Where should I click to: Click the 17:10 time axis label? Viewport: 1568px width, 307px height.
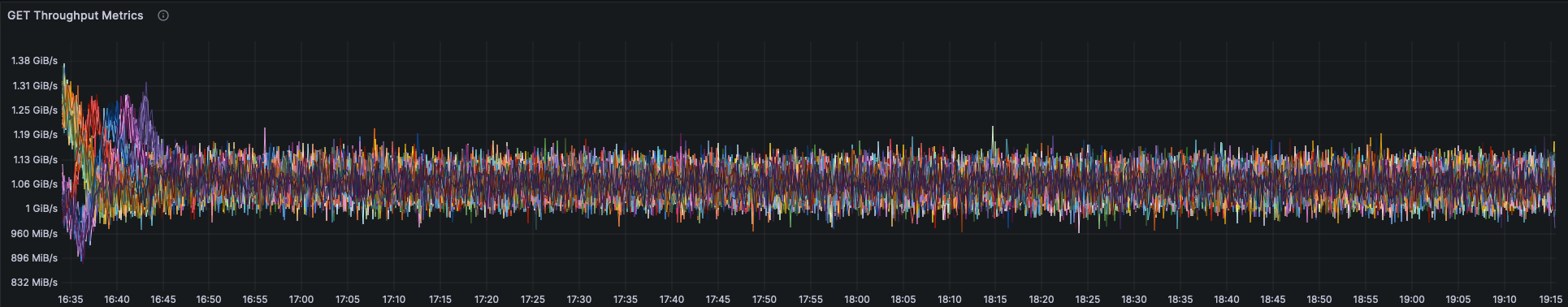394,300
